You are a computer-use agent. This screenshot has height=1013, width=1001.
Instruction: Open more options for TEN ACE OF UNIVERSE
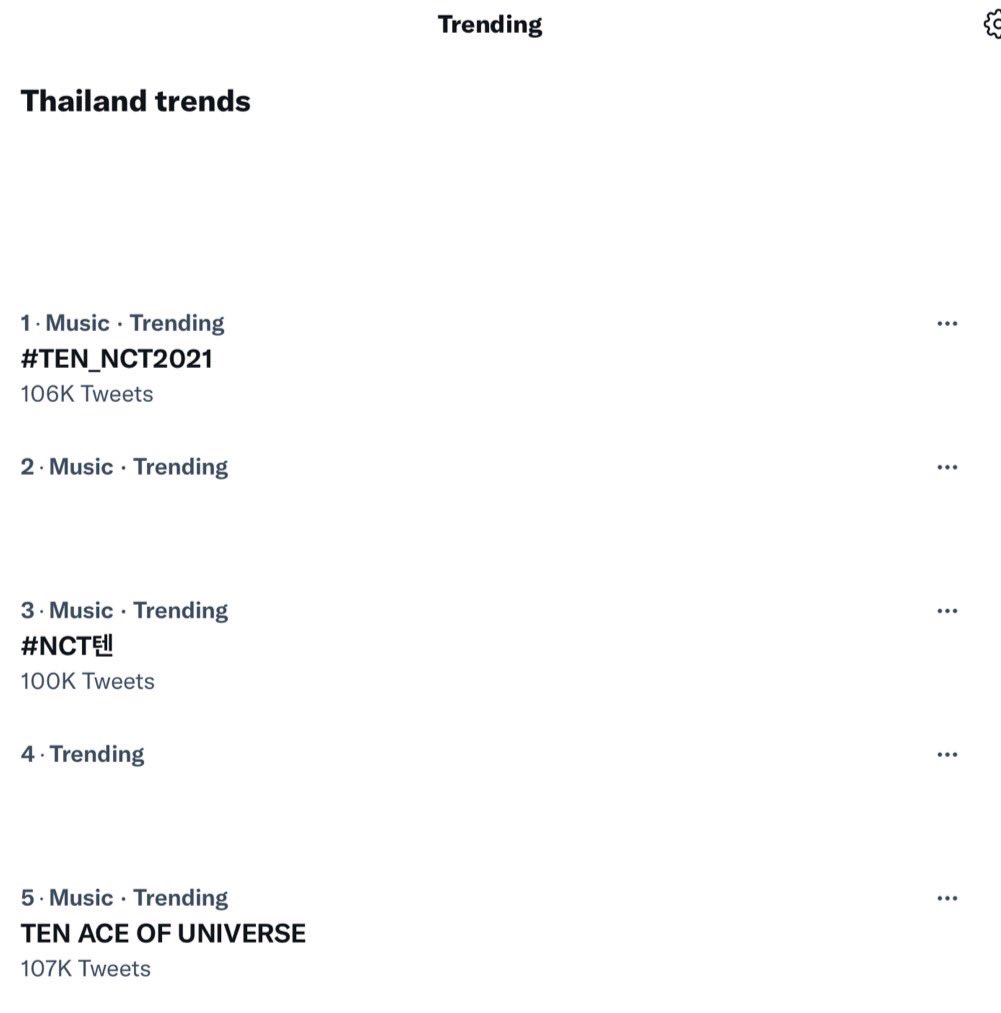tap(947, 898)
